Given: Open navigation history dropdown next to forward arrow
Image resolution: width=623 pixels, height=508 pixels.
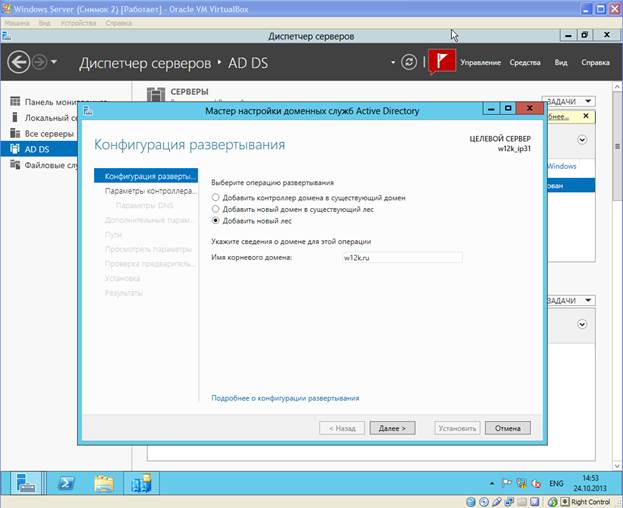Looking at the screenshot, I should pos(54,62).
